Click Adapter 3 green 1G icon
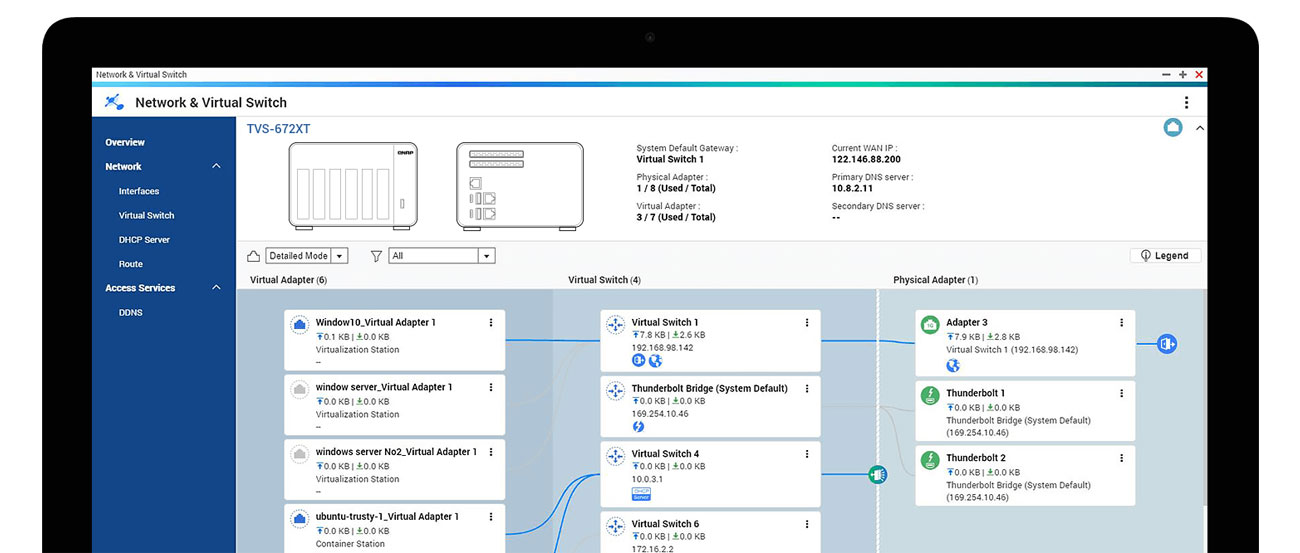The width and height of the screenshot is (1300, 553). 930,325
